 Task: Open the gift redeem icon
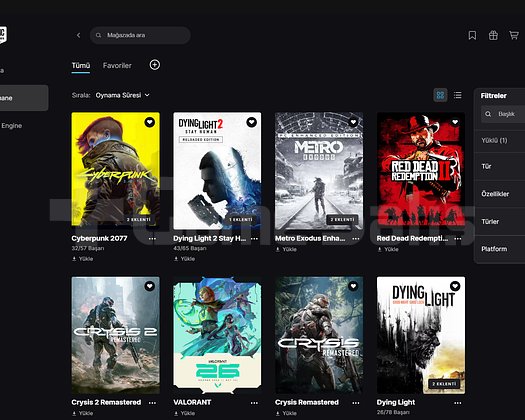pyautogui.click(x=493, y=35)
